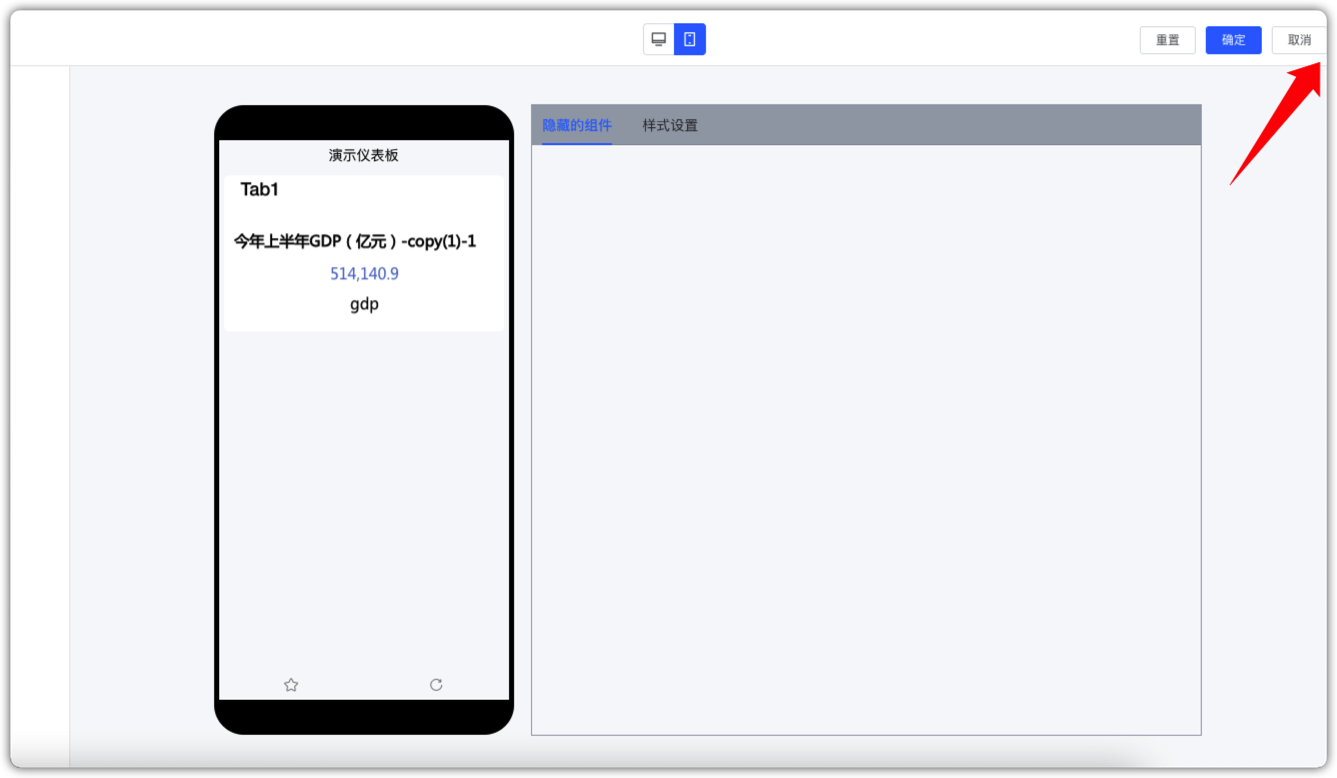Confirm with the 确定 button
The image size is (1337, 778).
pyautogui.click(x=1234, y=40)
